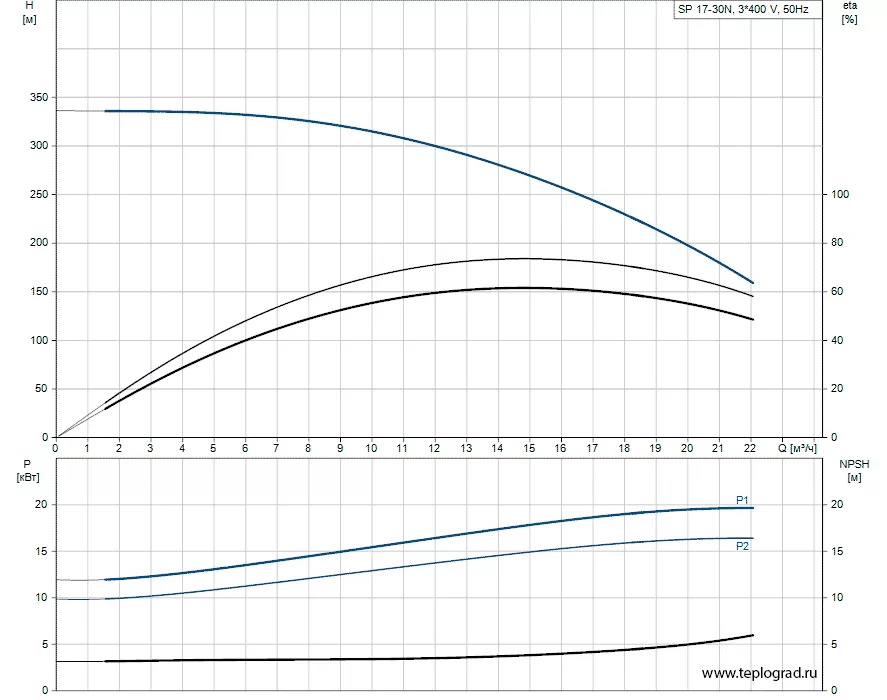Screen dimensions: 887x700
Task: Click the 5 tick on Q axis
Action: point(213,449)
